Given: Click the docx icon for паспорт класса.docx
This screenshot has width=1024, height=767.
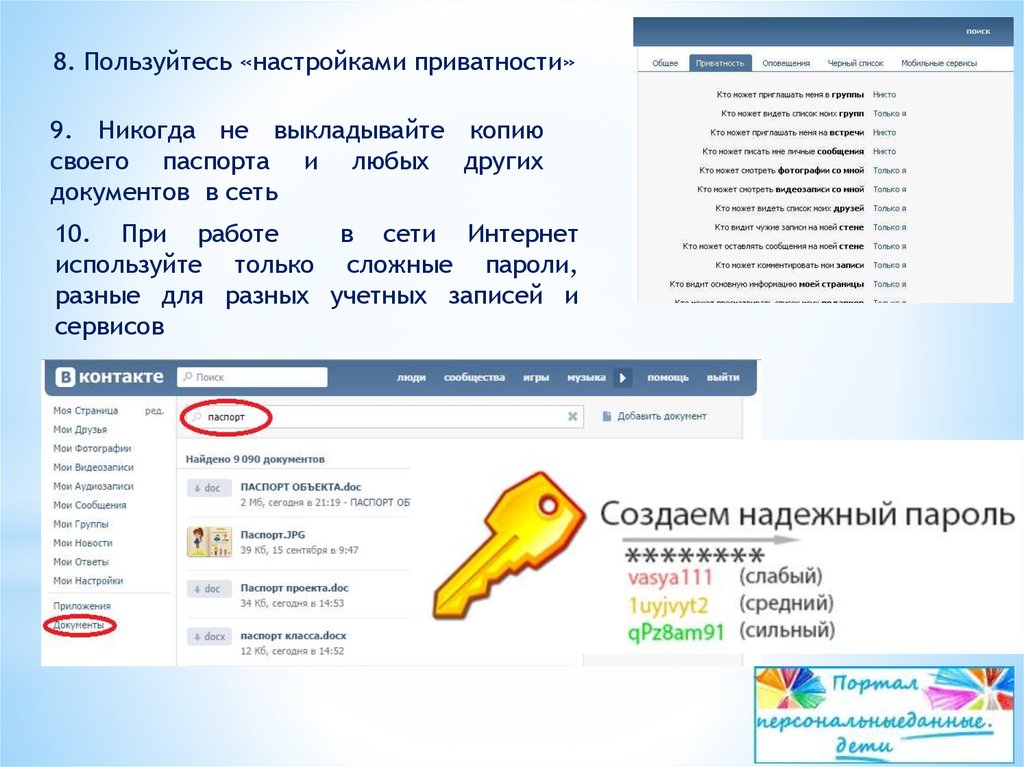Looking at the screenshot, I should pos(209,636).
